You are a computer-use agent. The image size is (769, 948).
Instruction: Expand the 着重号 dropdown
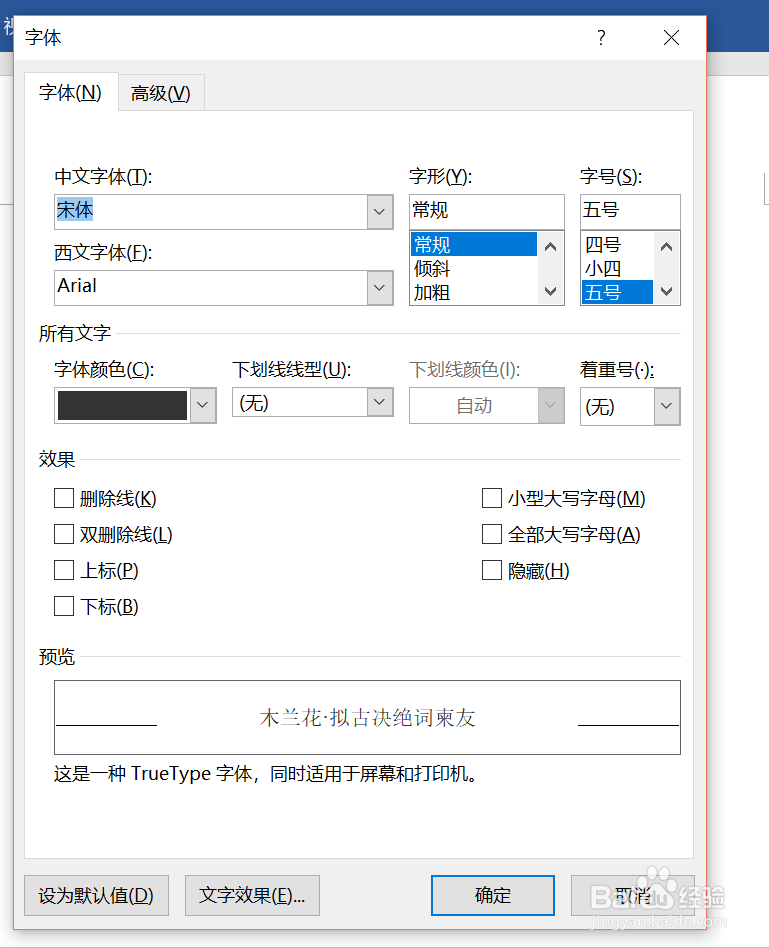tap(667, 407)
